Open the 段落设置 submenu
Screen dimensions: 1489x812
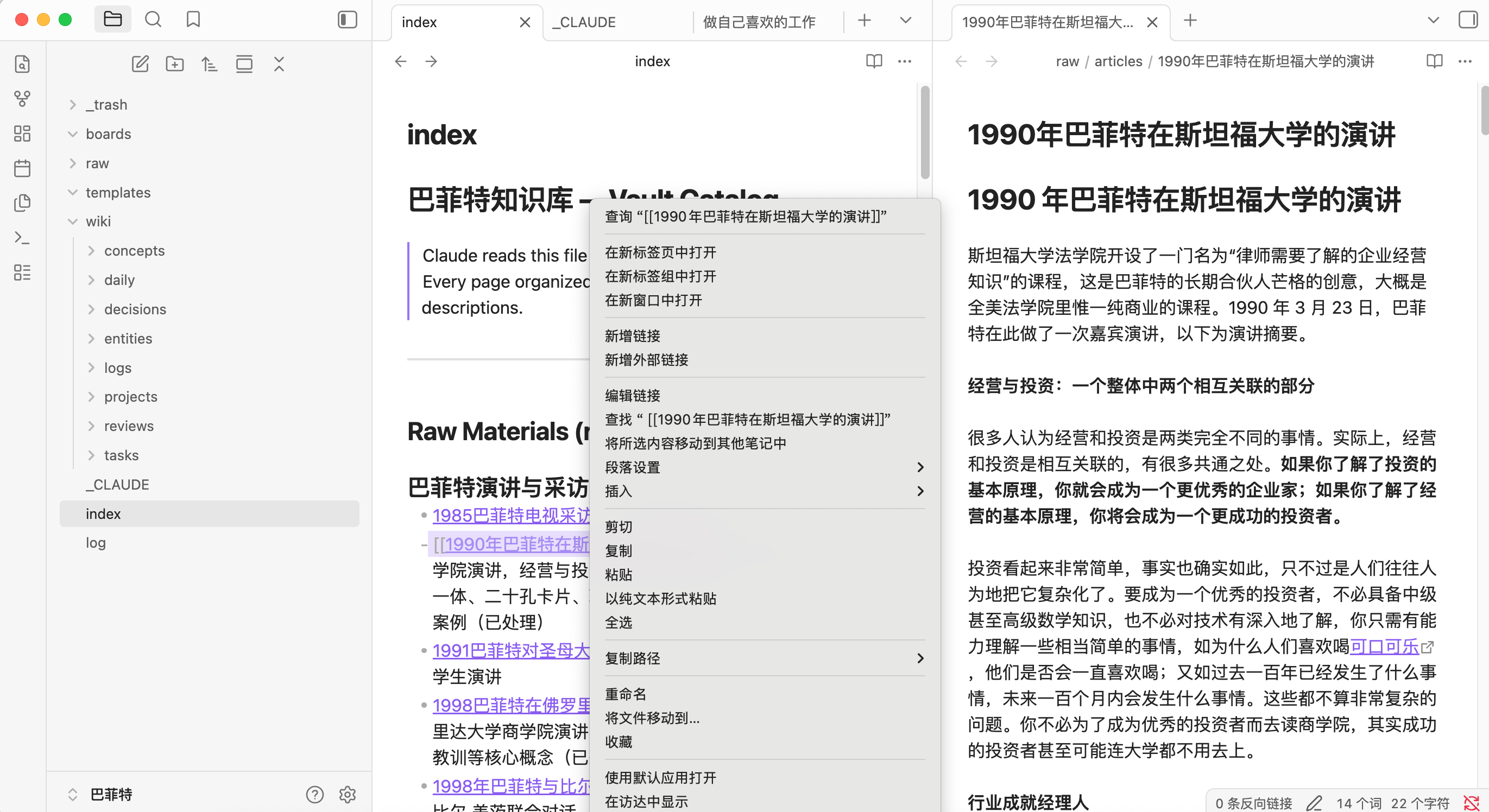coord(764,467)
